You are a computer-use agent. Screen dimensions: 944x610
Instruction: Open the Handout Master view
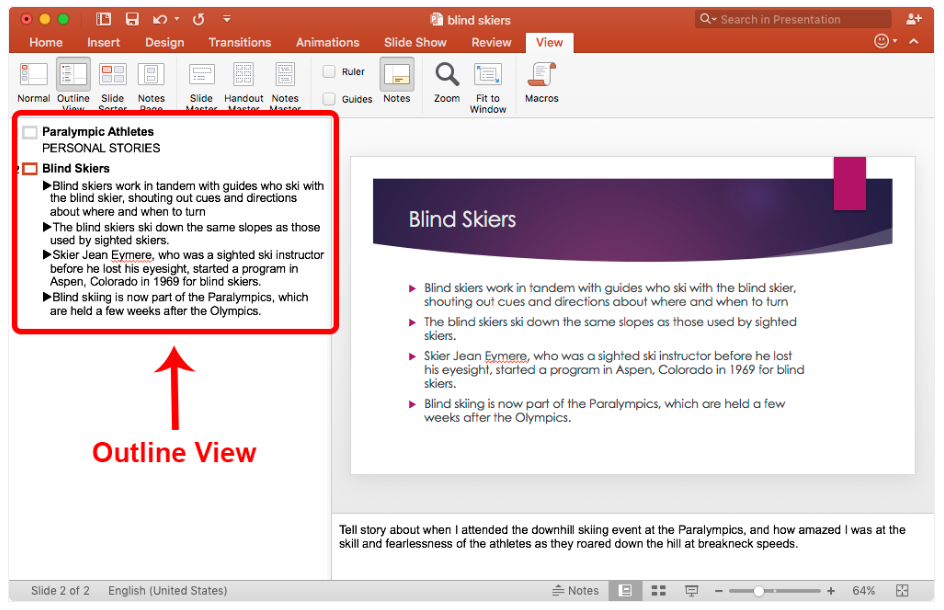243,80
